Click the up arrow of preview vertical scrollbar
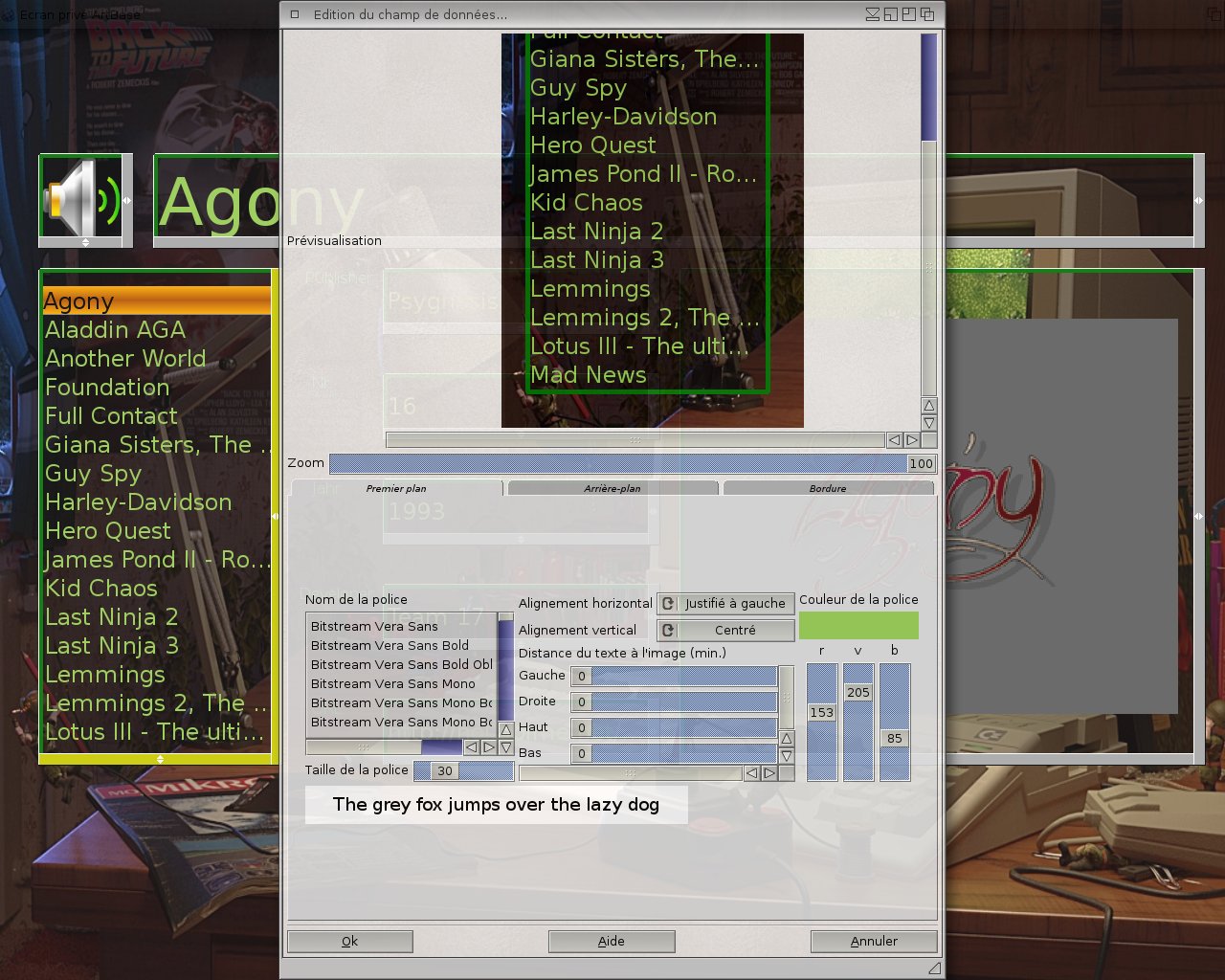The width and height of the screenshot is (1225, 980). (x=928, y=406)
